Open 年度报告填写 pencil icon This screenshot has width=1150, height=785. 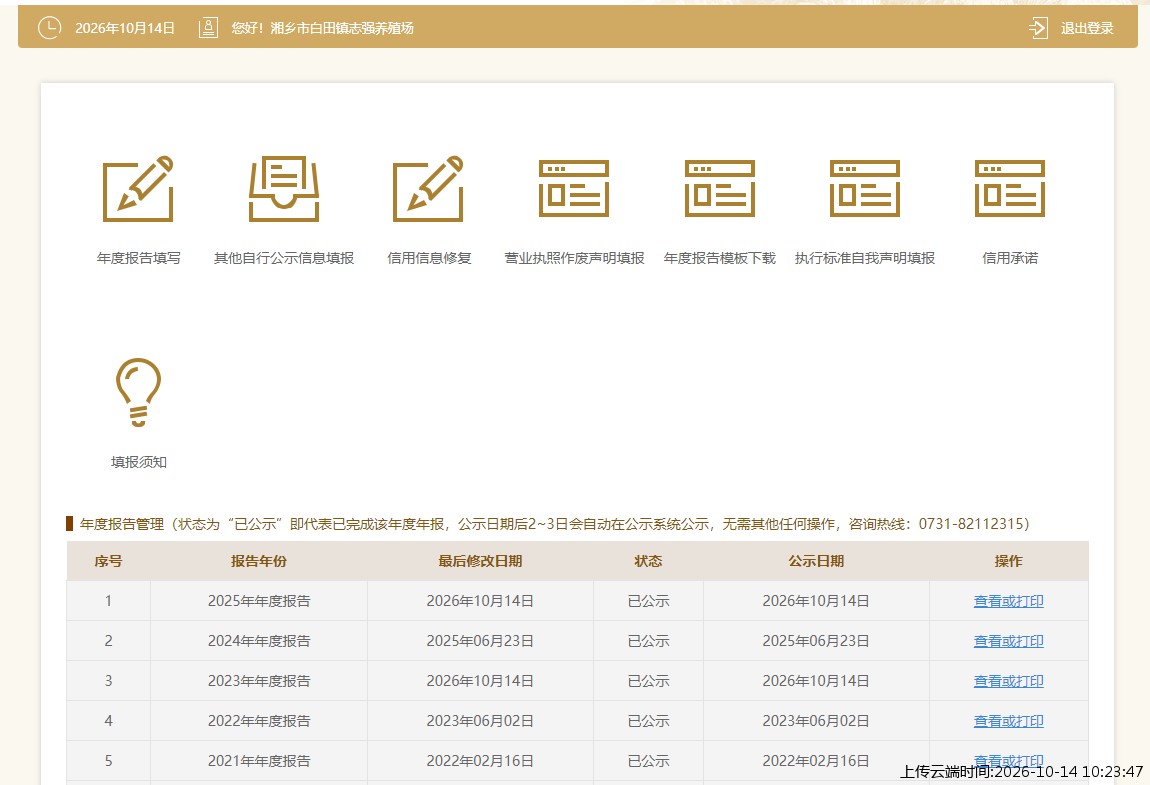pos(139,189)
